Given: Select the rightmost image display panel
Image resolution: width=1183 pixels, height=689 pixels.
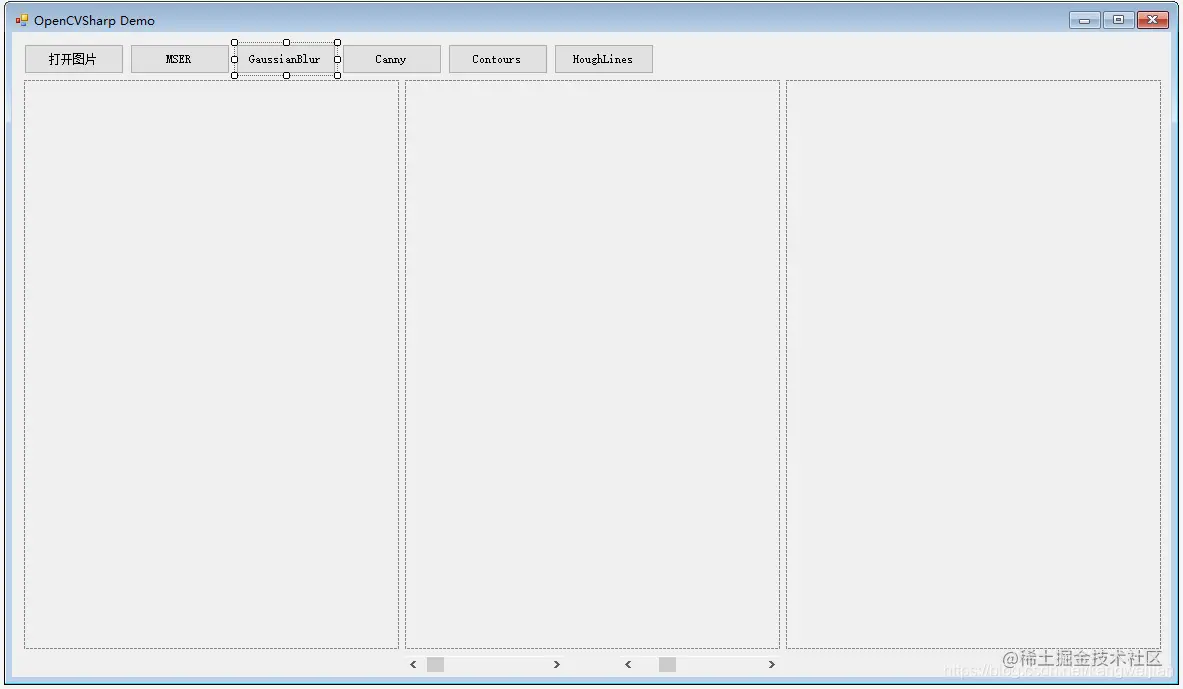Looking at the screenshot, I should [x=975, y=363].
